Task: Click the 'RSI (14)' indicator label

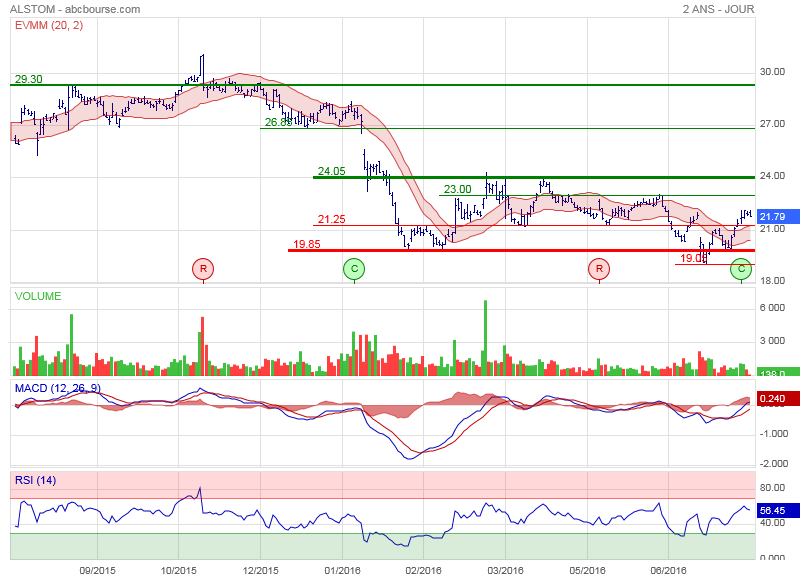Action: point(35,480)
